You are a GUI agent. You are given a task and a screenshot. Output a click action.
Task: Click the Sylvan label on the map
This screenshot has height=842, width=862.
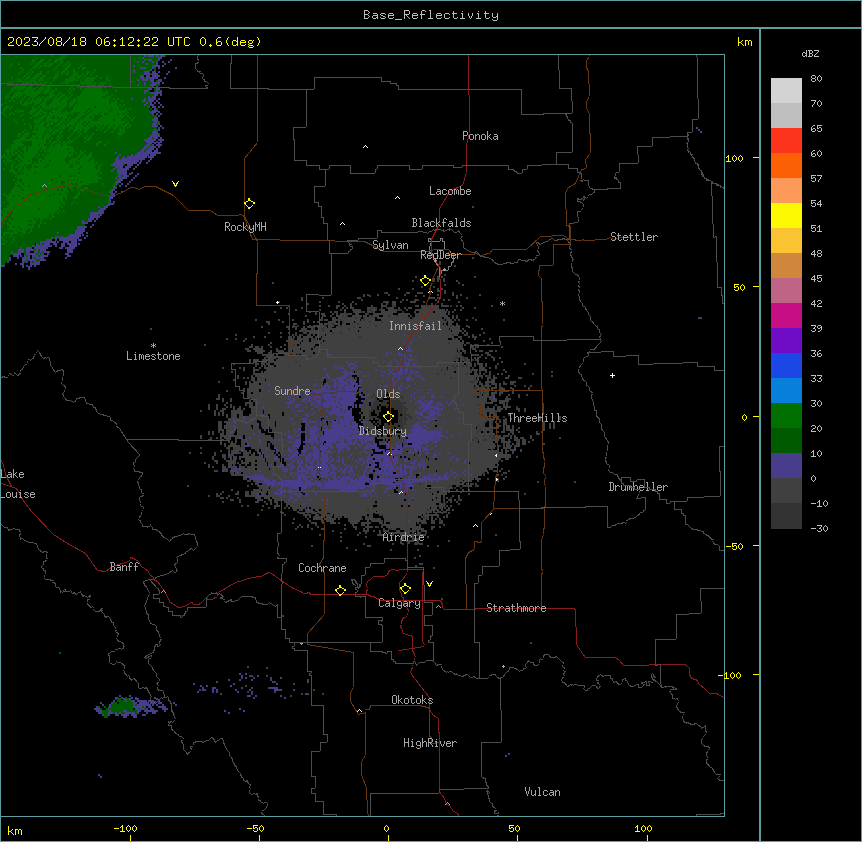390,245
